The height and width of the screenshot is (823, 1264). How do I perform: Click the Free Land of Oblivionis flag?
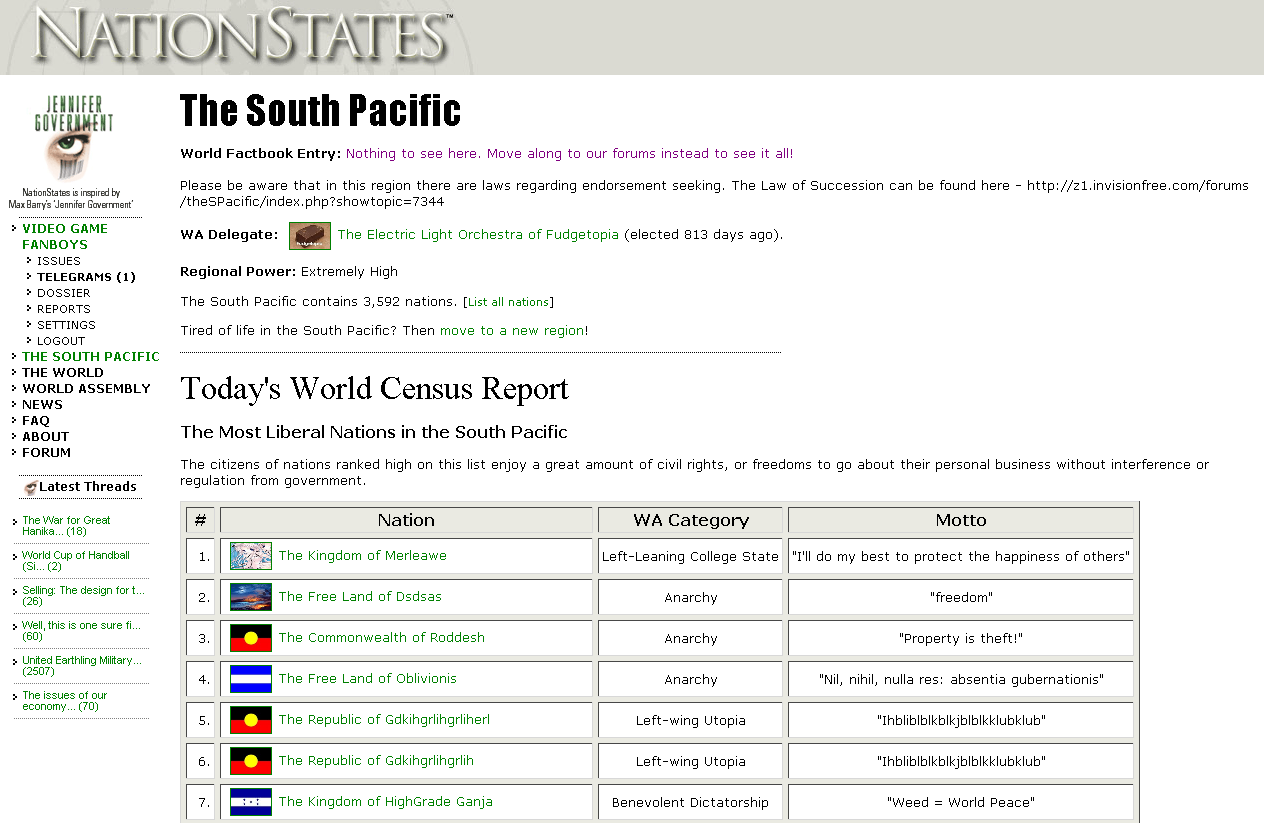coord(251,679)
